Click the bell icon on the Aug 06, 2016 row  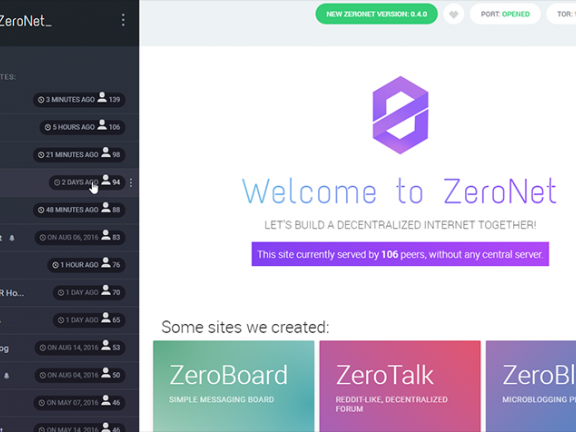[12, 238]
